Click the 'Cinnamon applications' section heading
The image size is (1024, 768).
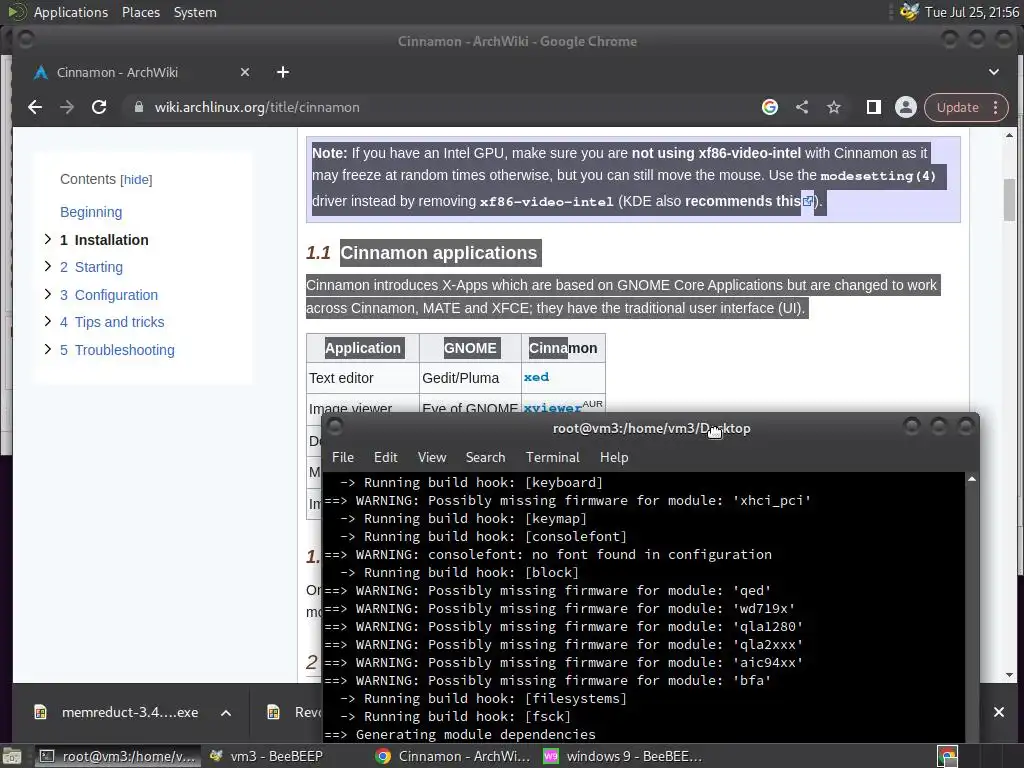click(x=439, y=253)
